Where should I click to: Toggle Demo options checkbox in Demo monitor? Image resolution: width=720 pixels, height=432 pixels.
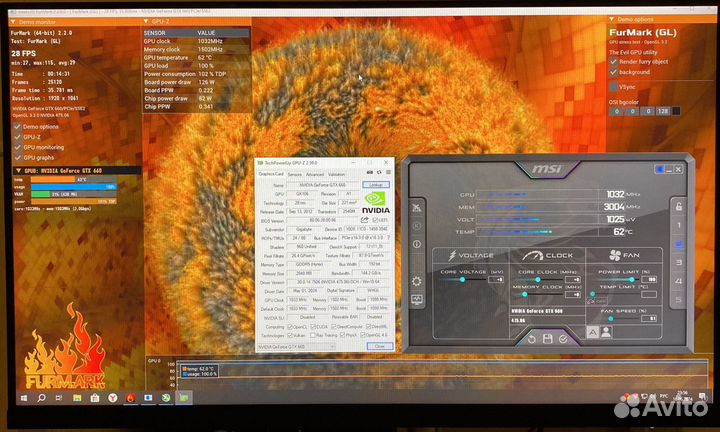17,126
